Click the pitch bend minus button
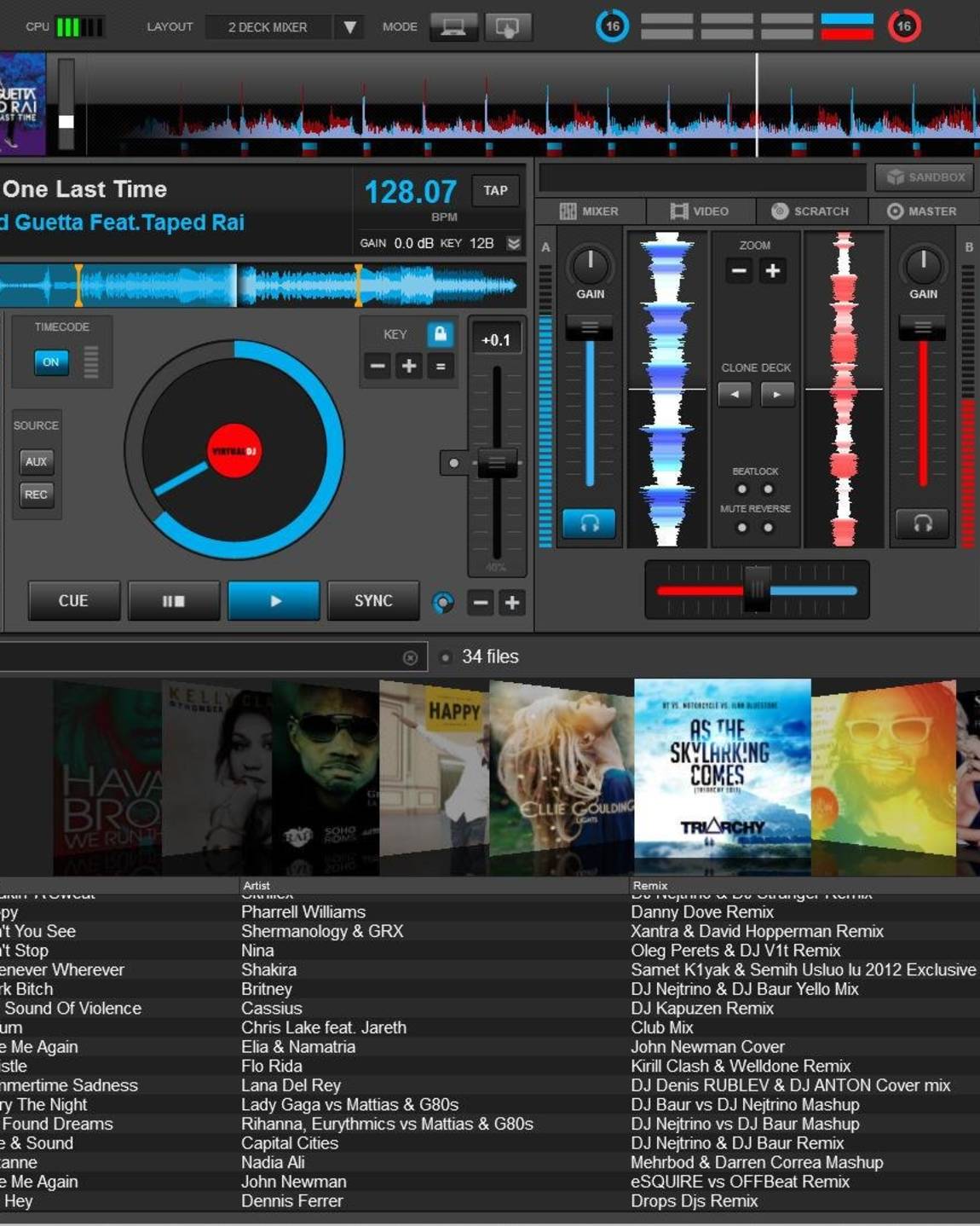Image resolution: width=980 pixels, height=1226 pixels. (x=481, y=603)
